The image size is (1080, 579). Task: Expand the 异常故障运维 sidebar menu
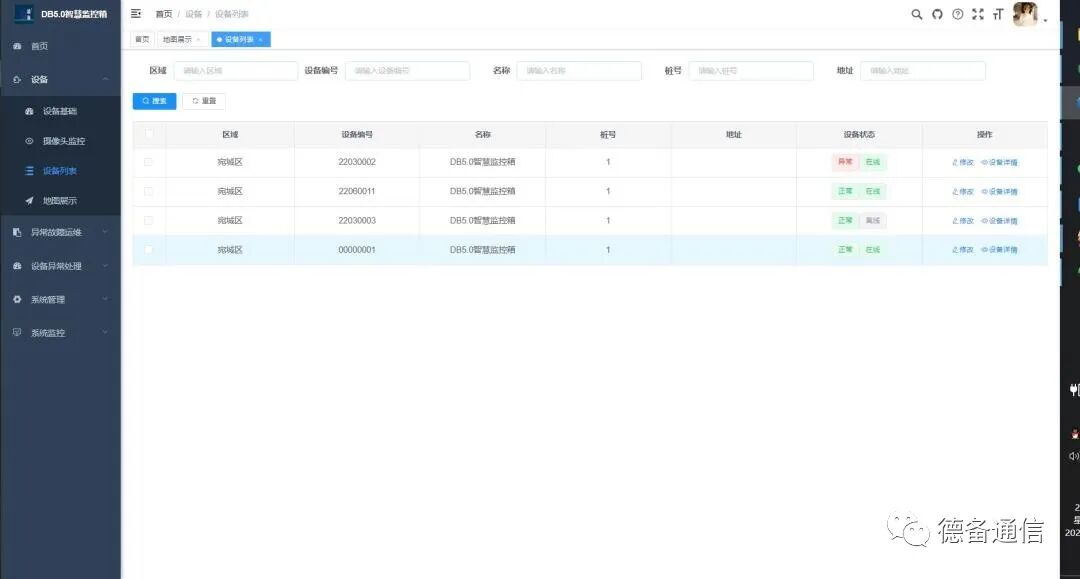coord(61,233)
